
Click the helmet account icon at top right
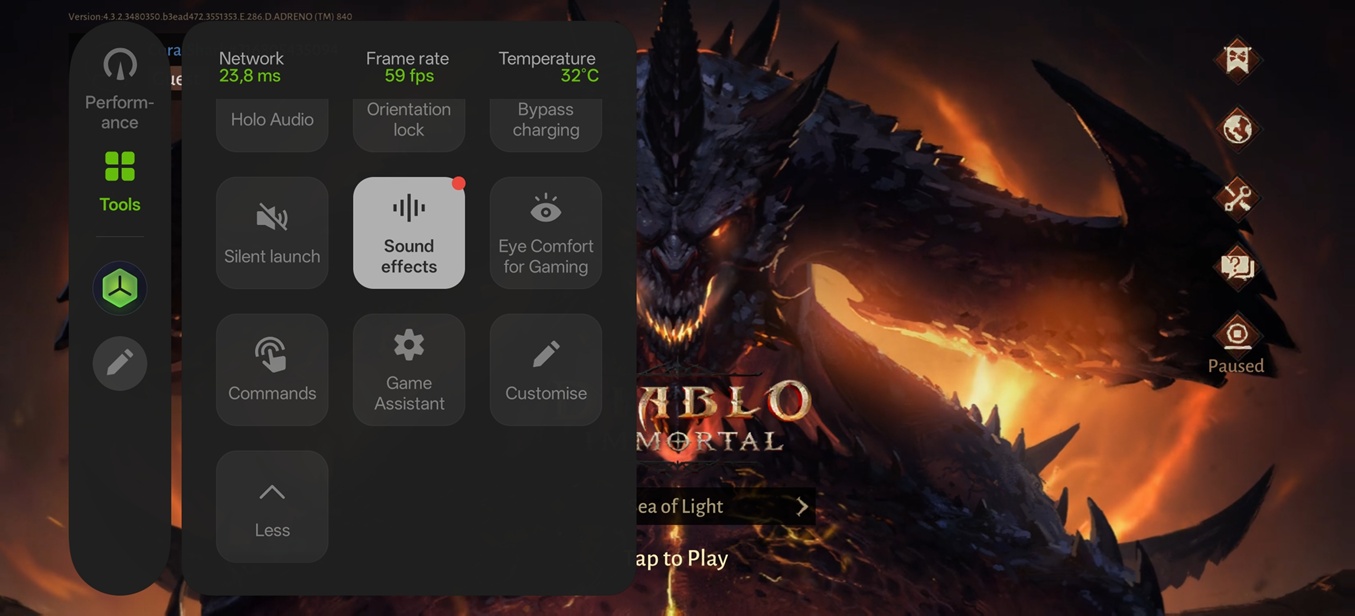(1237, 59)
